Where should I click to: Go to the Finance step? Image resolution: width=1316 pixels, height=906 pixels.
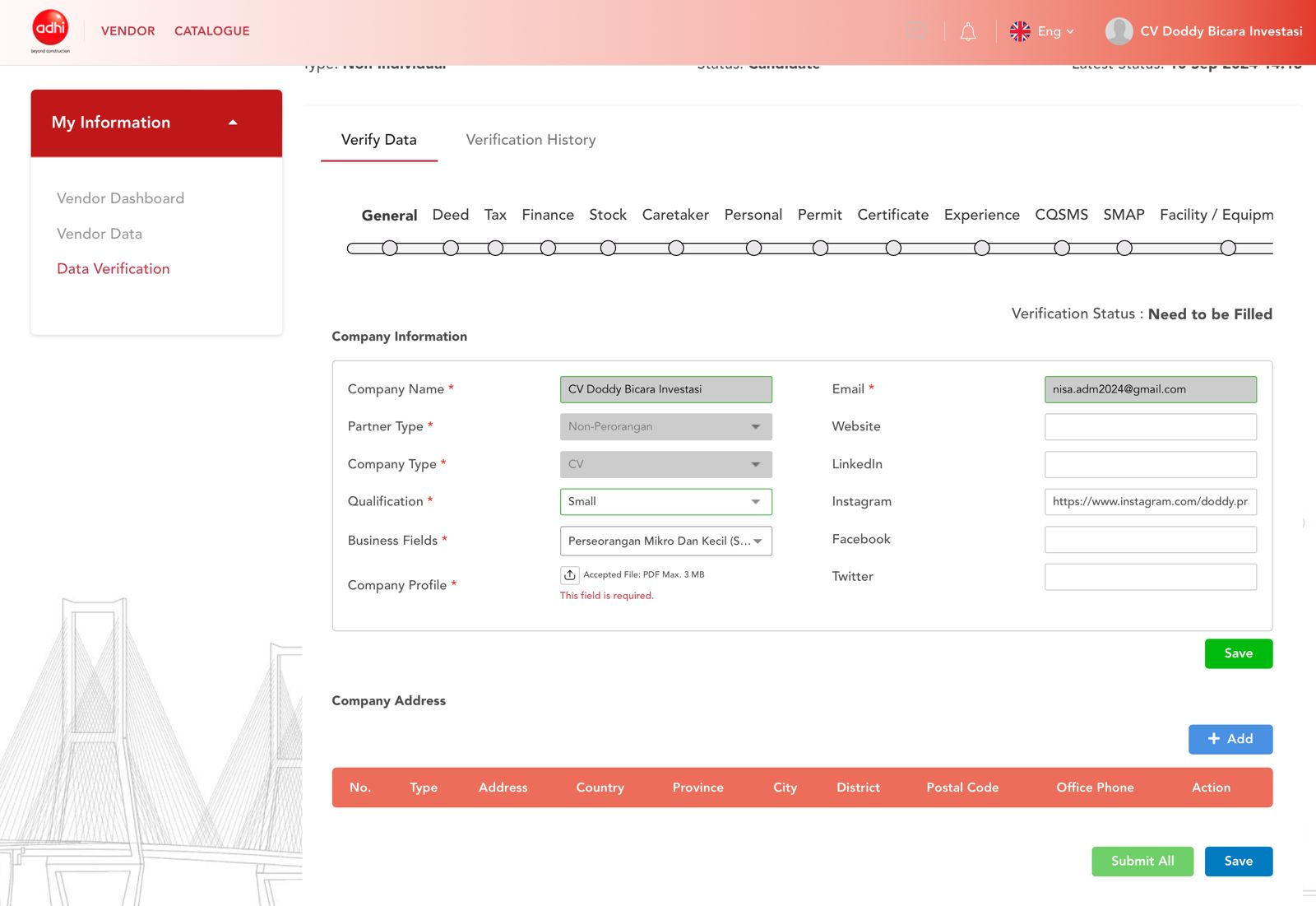[x=548, y=215]
